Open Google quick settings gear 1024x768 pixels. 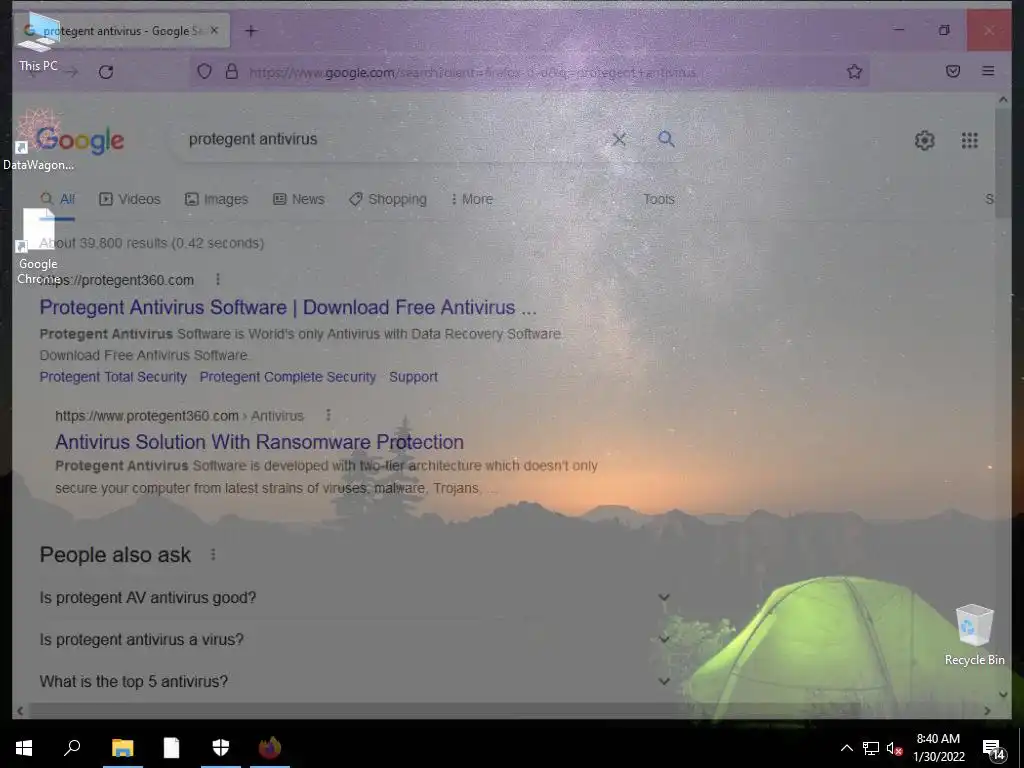coord(925,140)
